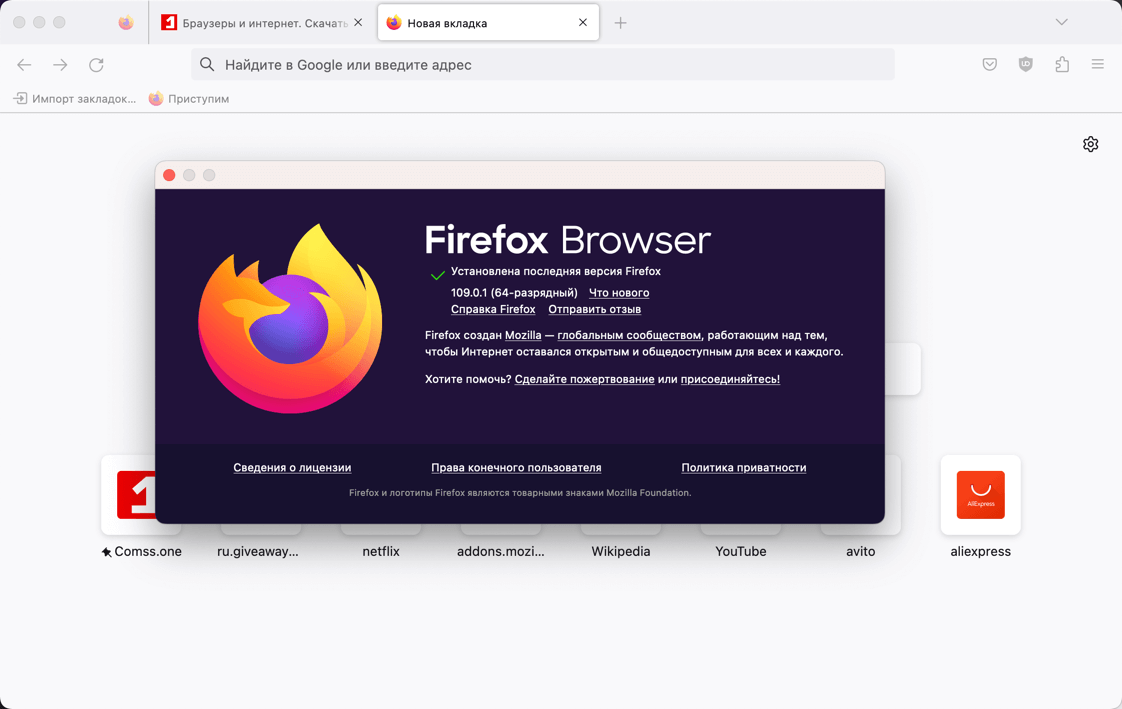Reload the current page
The width and height of the screenshot is (1122, 709).
(x=96, y=65)
